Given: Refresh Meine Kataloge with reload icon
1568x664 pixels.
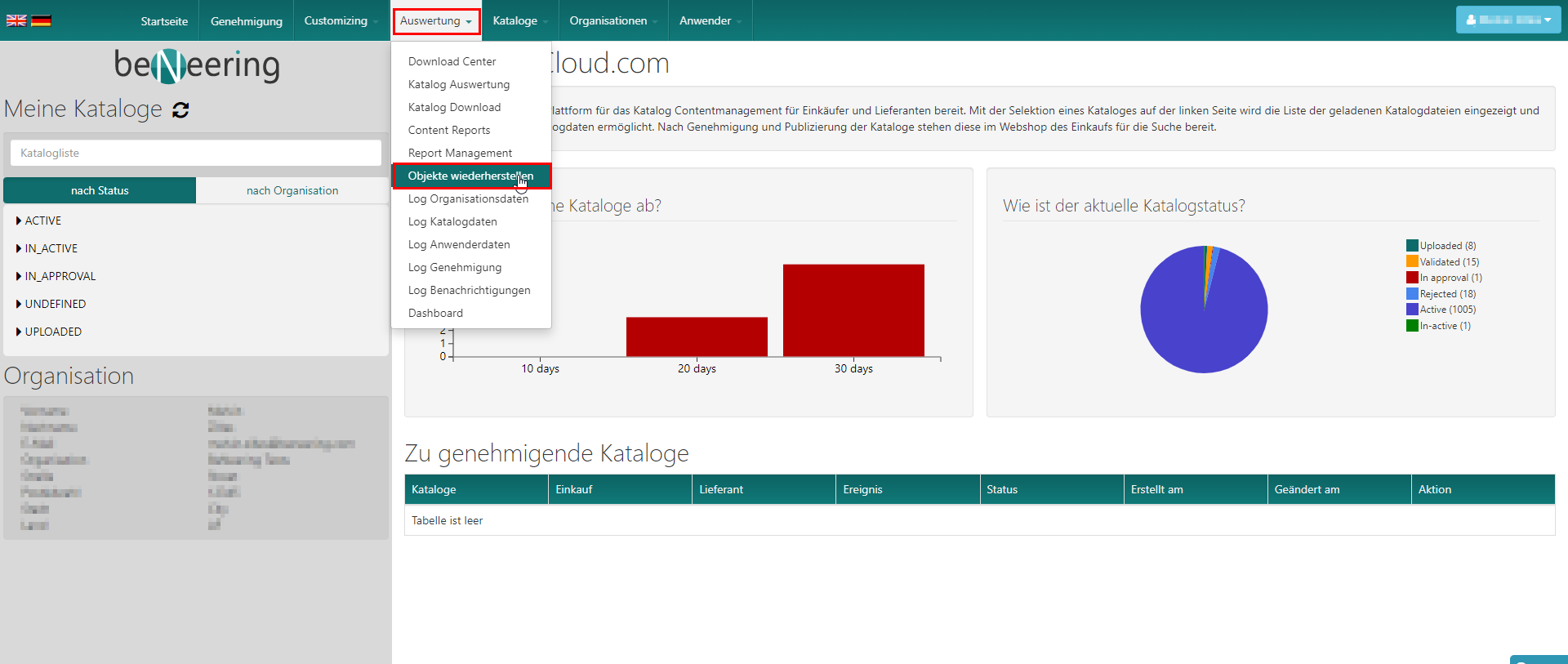Looking at the screenshot, I should 180,110.
